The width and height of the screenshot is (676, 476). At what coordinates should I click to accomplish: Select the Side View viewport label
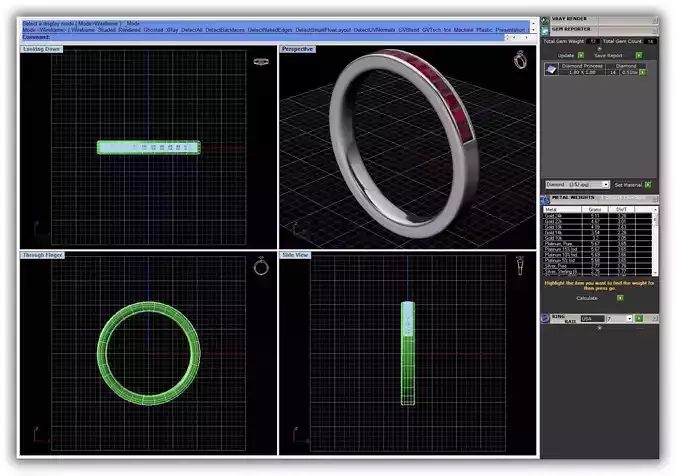pyautogui.click(x=295, y=255)
